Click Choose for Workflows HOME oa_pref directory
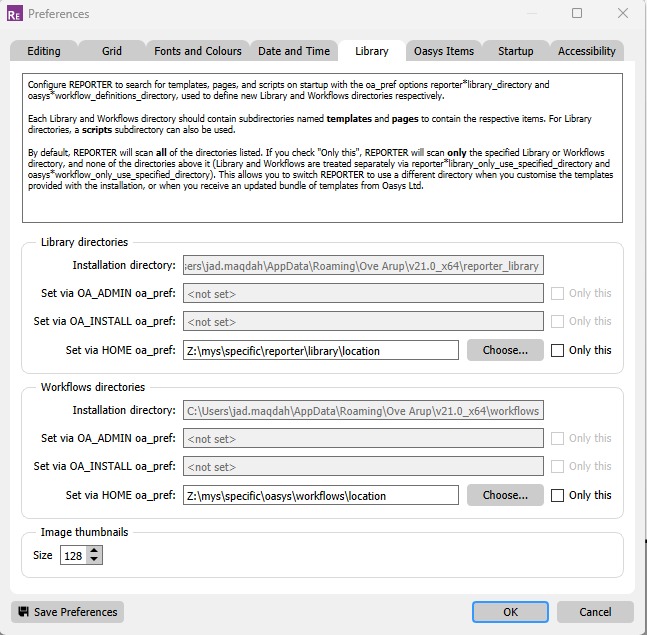Image resolution: width=647 pixels, height=635 pixels. (505, 495)
